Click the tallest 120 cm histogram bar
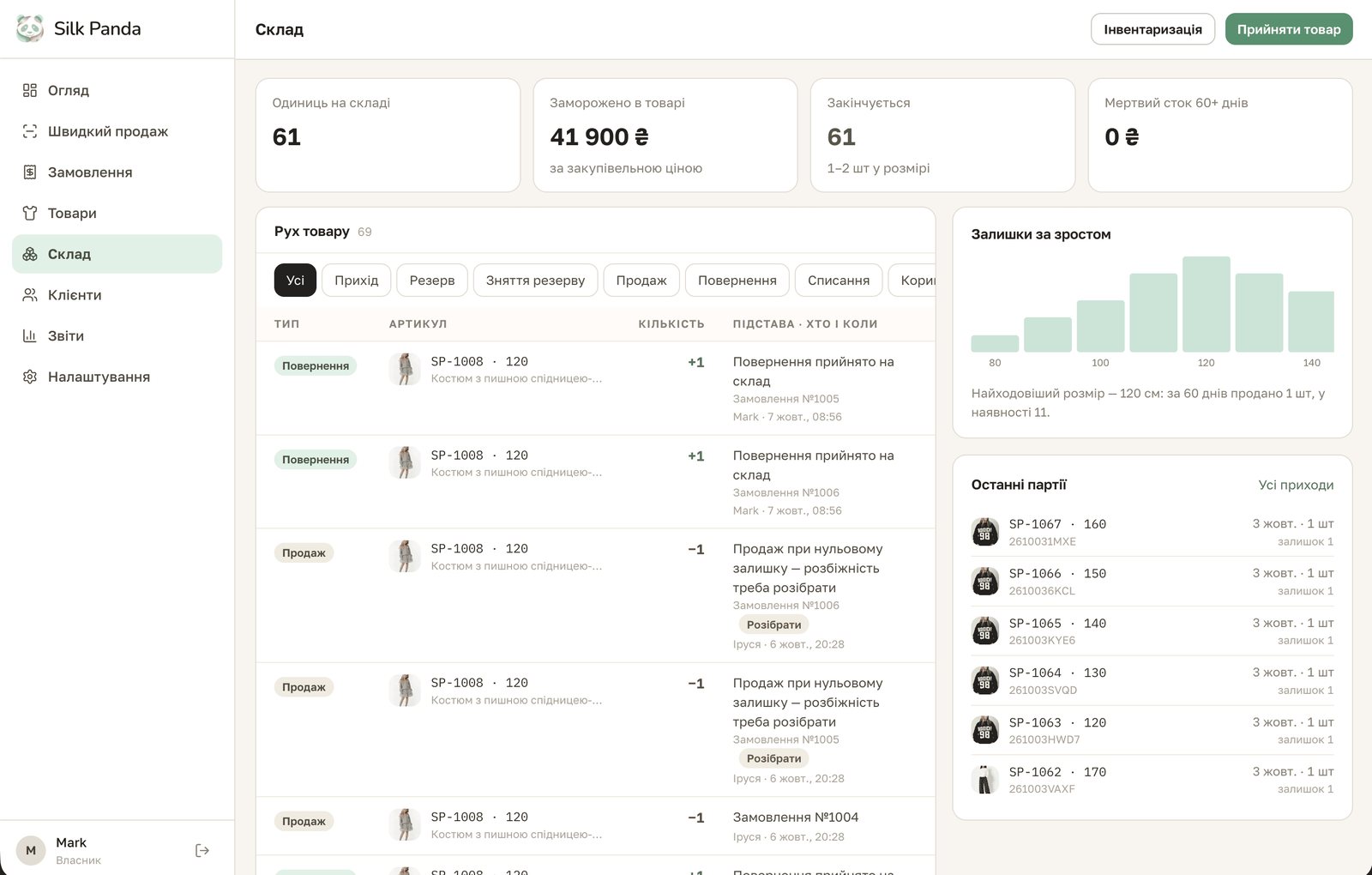Screen dimensions: 1372x875 (1206, 304)
